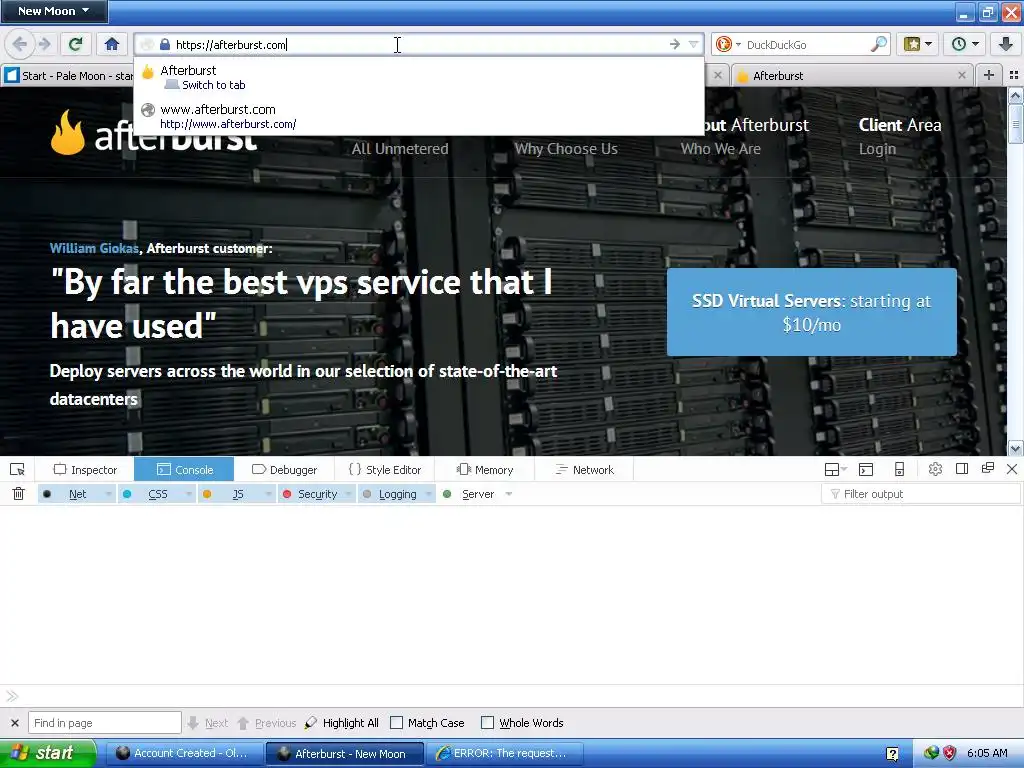Choose www.afterburst.com suggestion
Image resolution: width=1024 pixels, height=768 pixels.
418,116
